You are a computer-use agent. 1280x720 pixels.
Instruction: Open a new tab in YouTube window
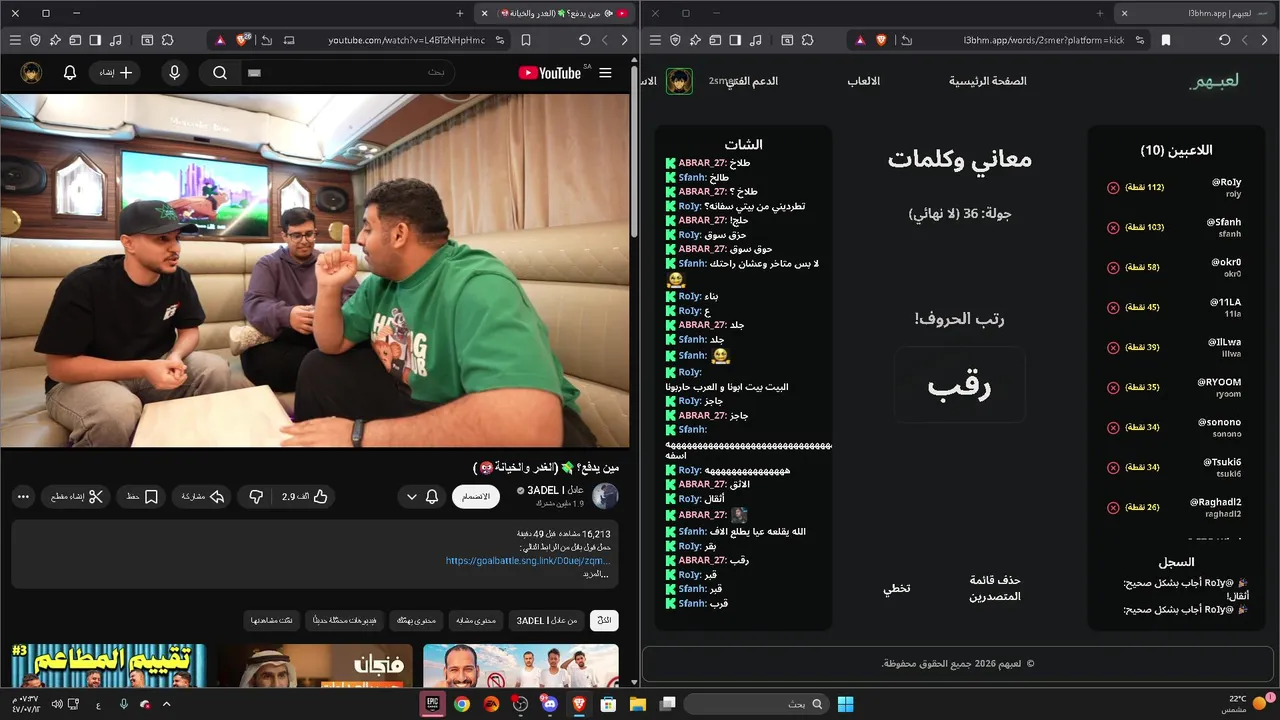coord(460,13)
